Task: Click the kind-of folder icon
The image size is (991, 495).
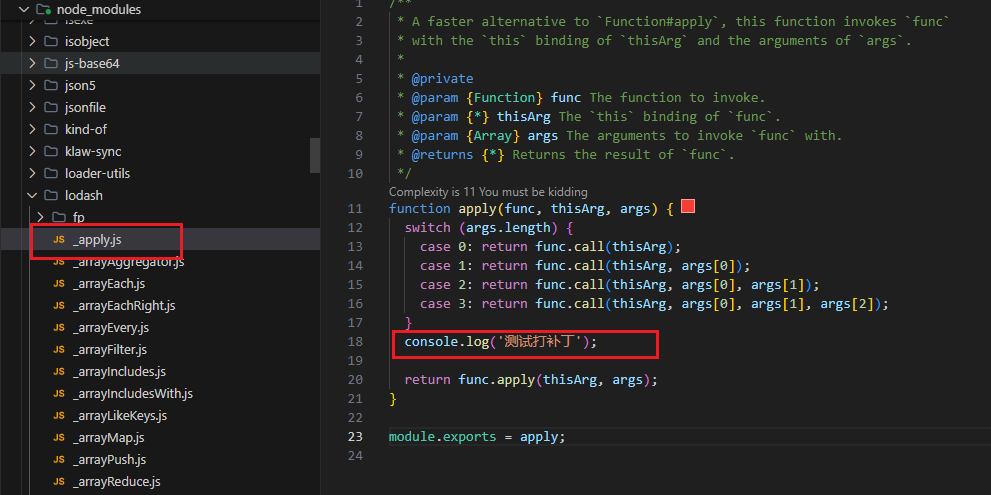Action: pos(51,129)
